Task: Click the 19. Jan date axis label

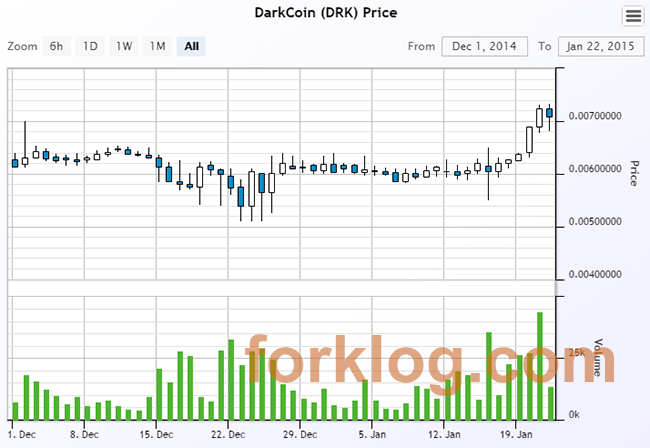Action: point(516,435)
